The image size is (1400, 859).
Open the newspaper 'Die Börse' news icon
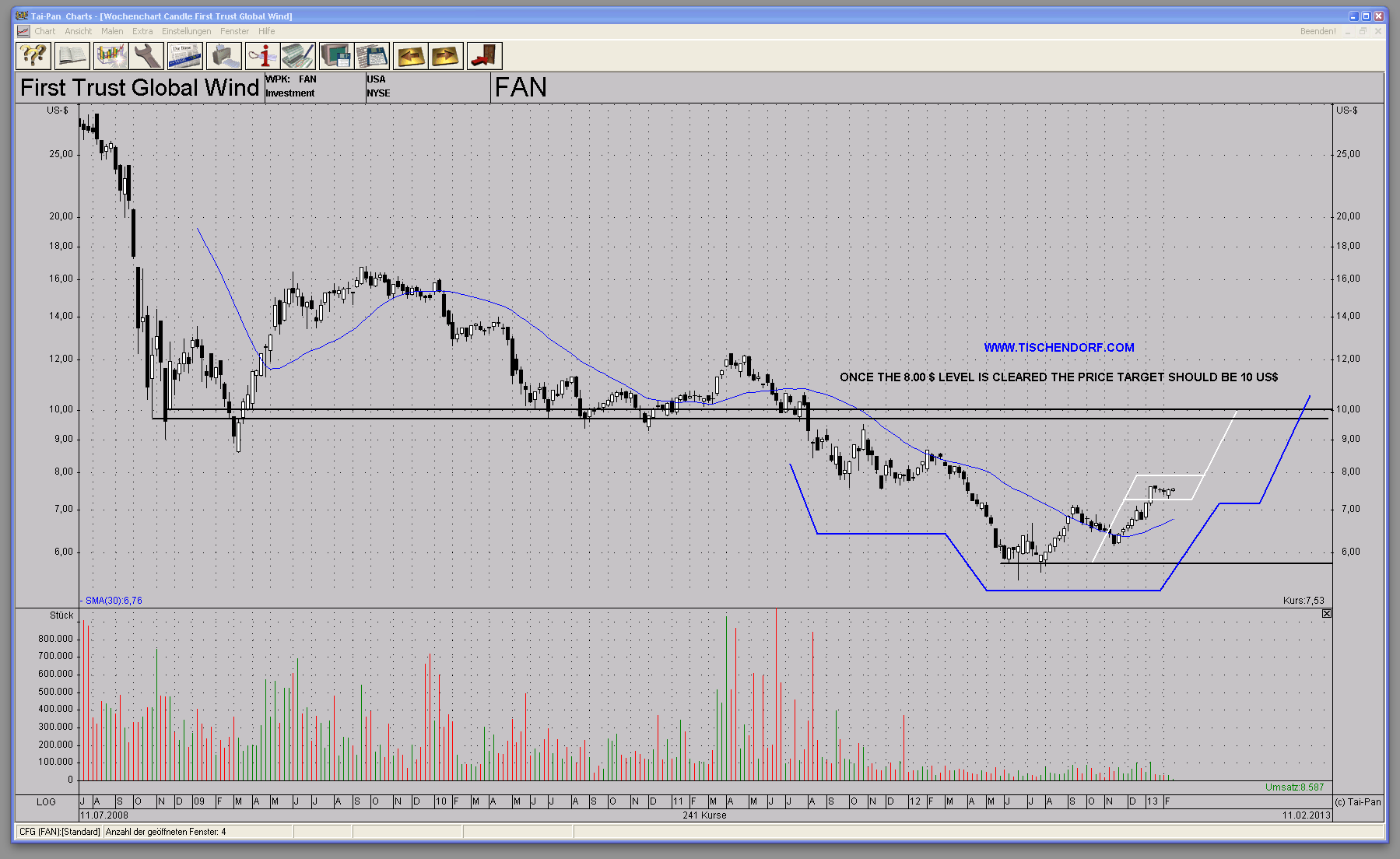[184, 56]
